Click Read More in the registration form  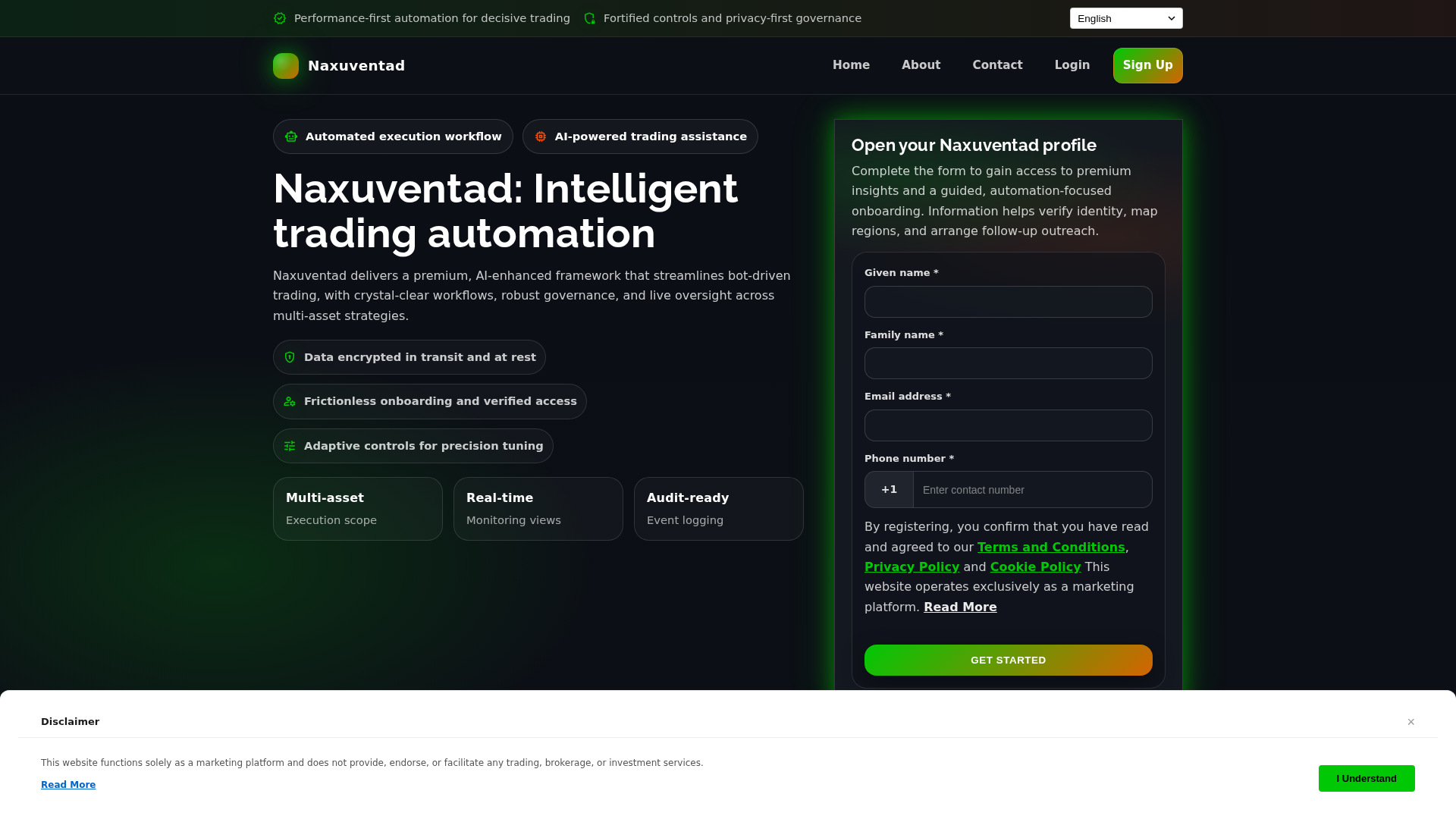[x=960, y=607]
